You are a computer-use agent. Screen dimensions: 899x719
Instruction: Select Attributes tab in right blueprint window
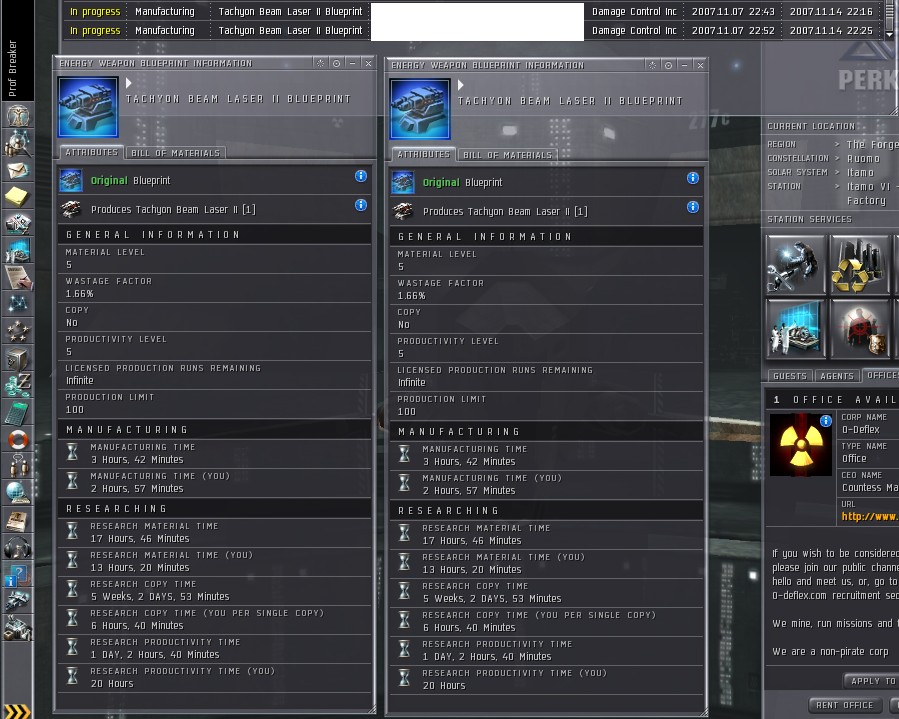(x=424, y=154)
